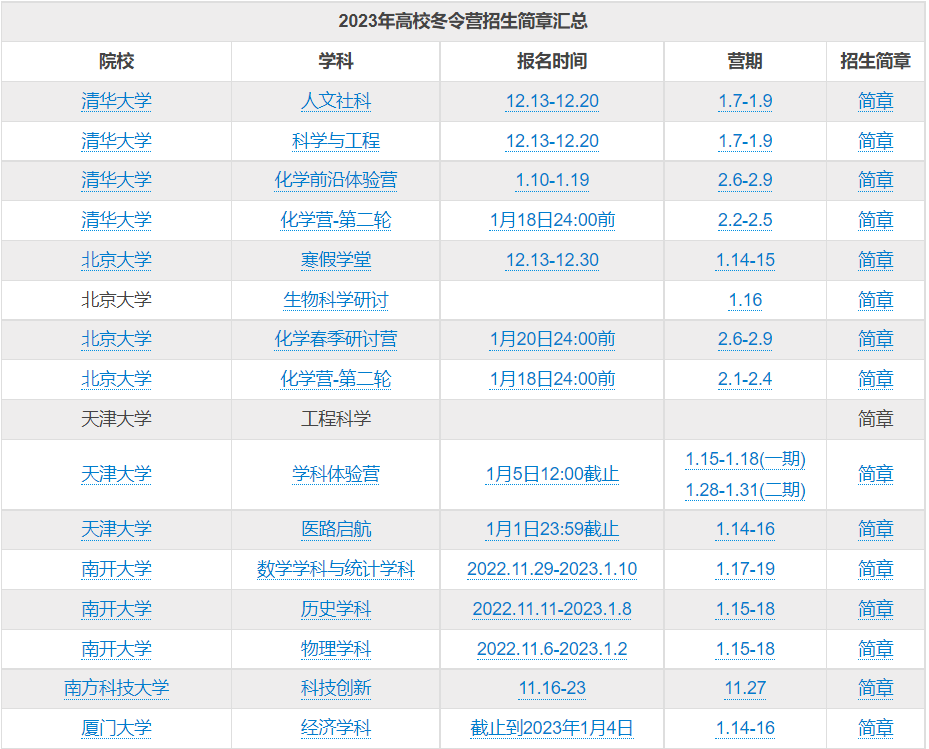The height and width of the screenshot is (749, 929).
Task: Click the 1月1日23:59截止 deadline link
Action: 552,529
